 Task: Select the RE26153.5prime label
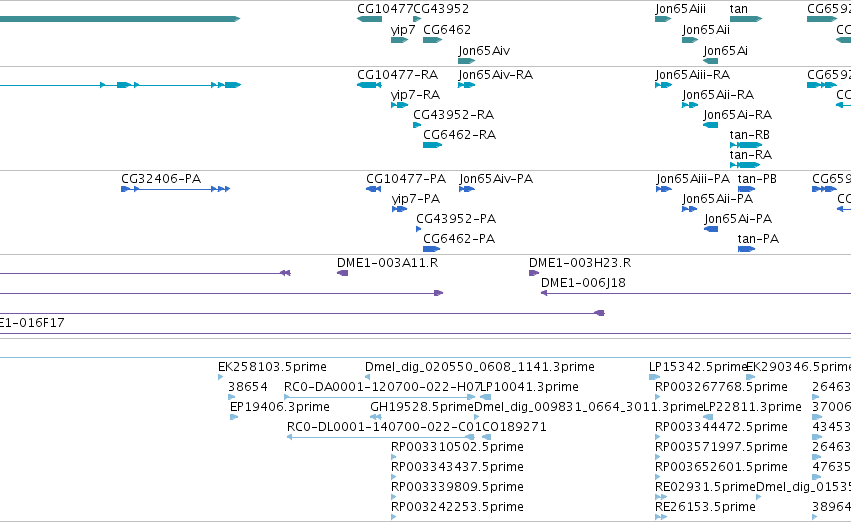click(x=705, y=508)
